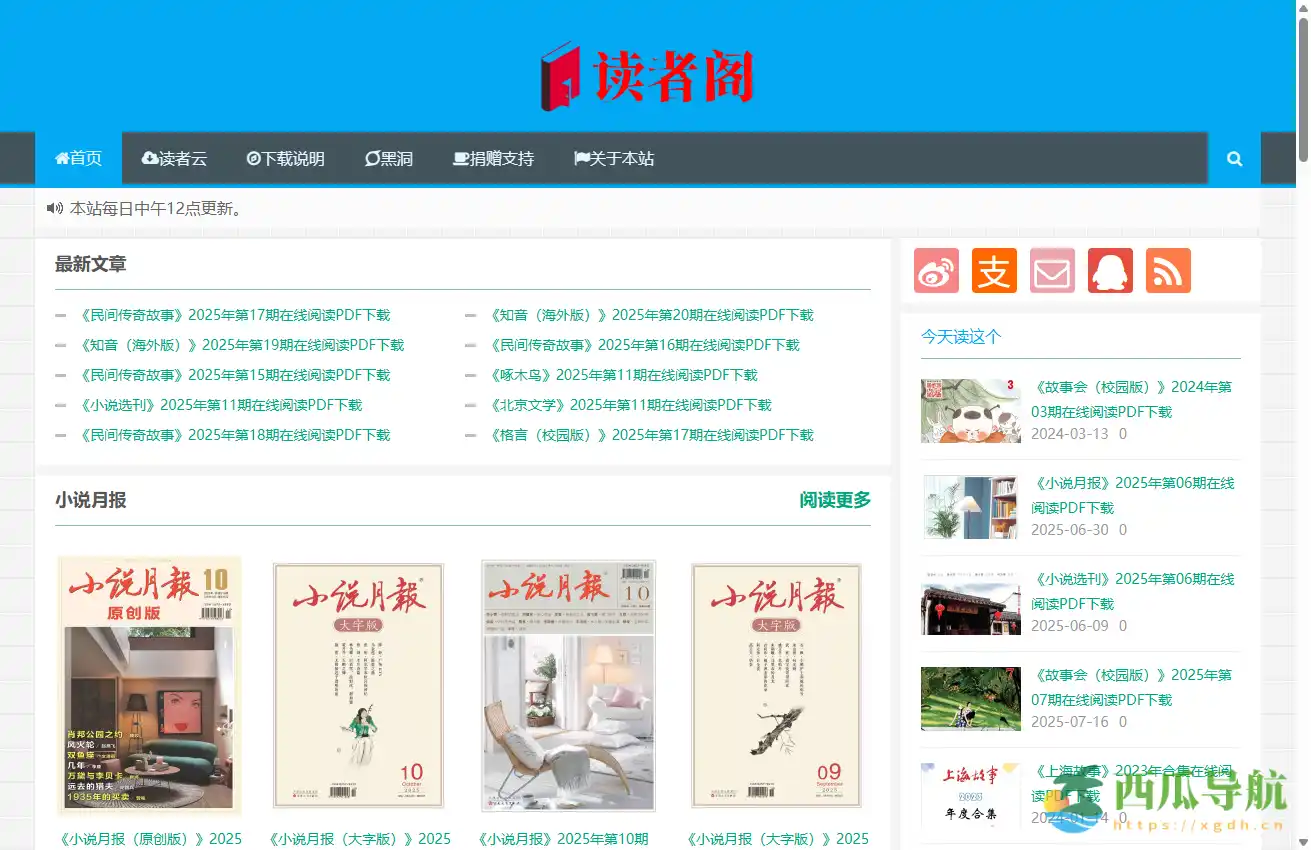
Task: Open the Weibo sharing icon
Action: click(935, 270)
